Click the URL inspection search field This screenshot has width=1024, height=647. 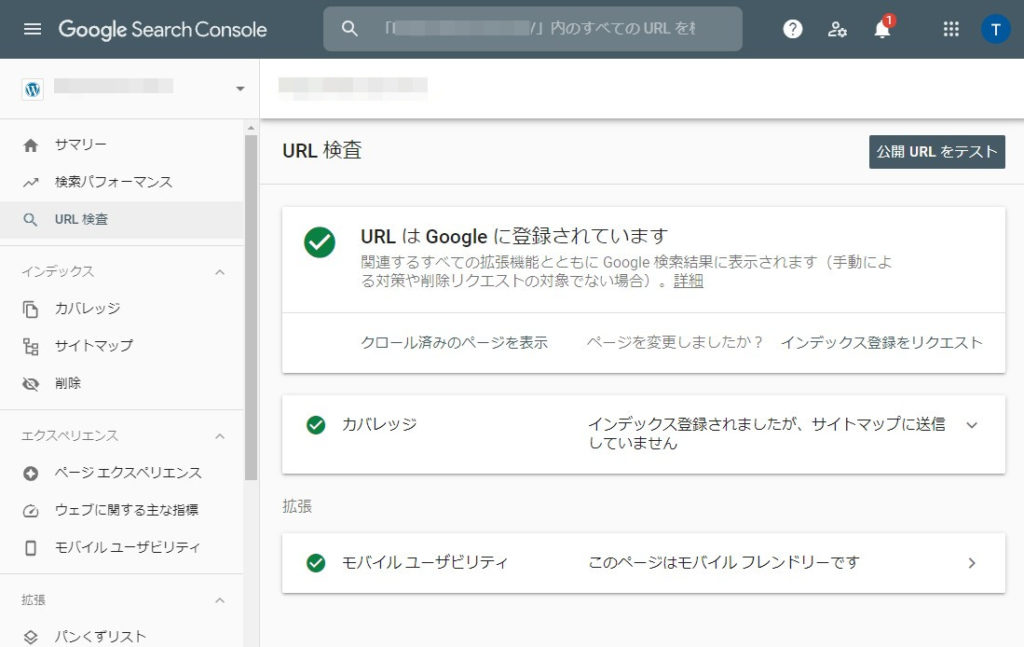point(540,29)
